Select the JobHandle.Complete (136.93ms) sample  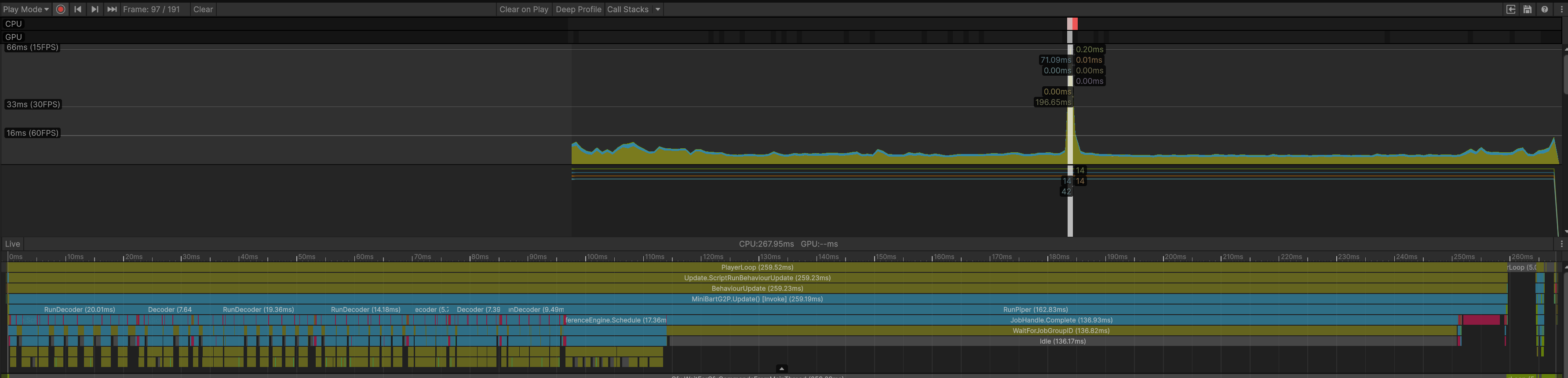tap(1061, 320)
